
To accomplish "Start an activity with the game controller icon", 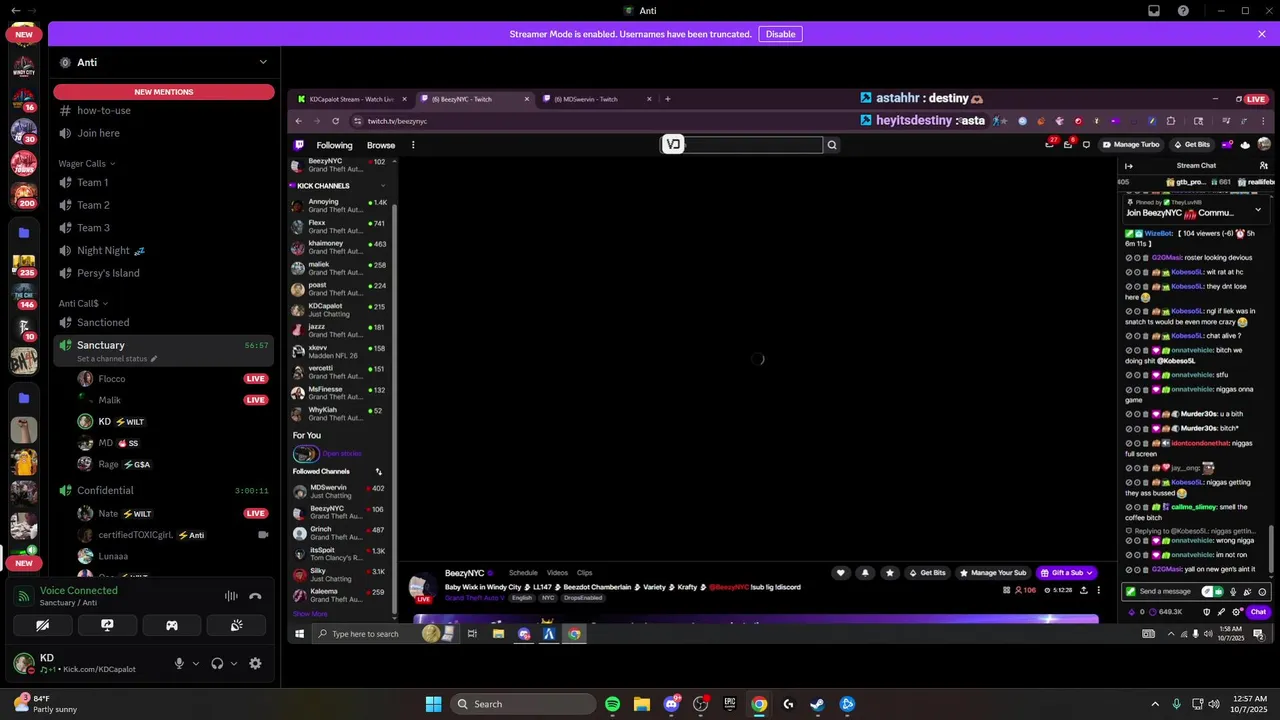I will click(x=172, y=625).
